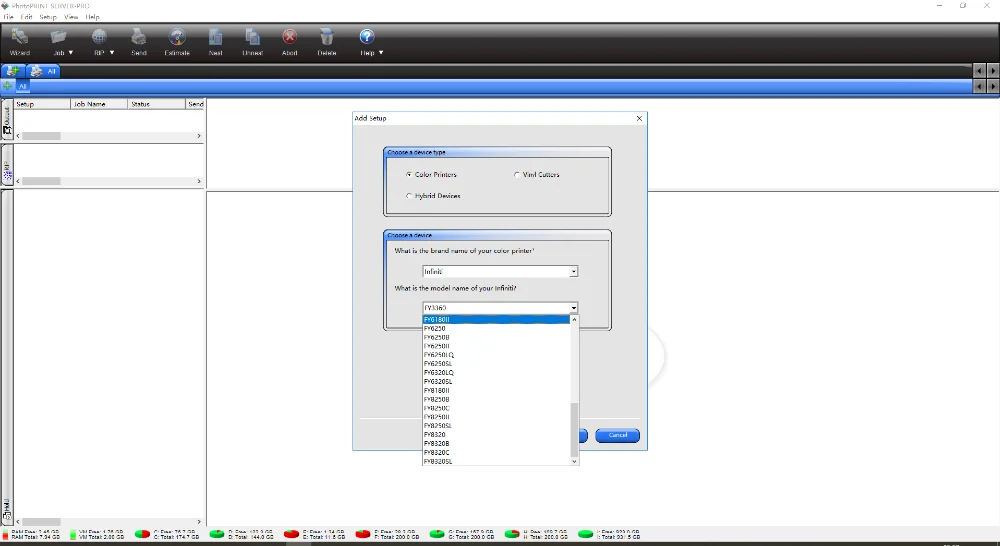Click the model list scroll down arrow

(x=574, y=461)
